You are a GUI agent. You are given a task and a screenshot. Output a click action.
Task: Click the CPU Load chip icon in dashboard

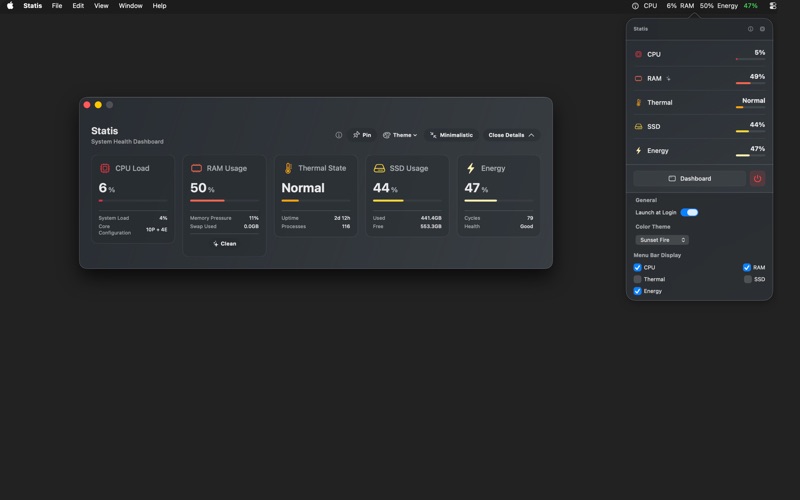pyautogui.click(x=105, y=168)
